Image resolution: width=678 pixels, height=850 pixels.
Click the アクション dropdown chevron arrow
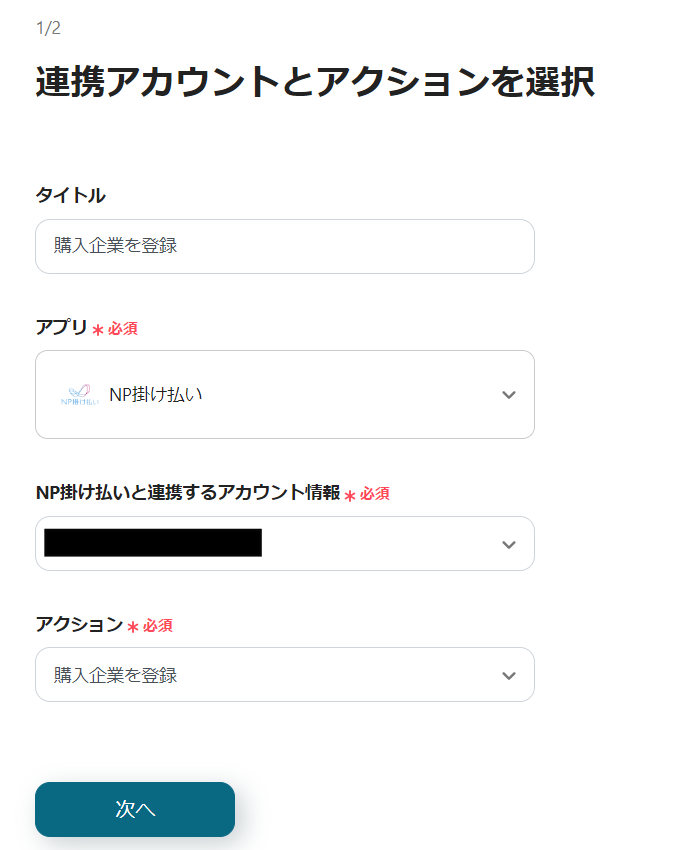pyautogui.click(x=509, y=675)
